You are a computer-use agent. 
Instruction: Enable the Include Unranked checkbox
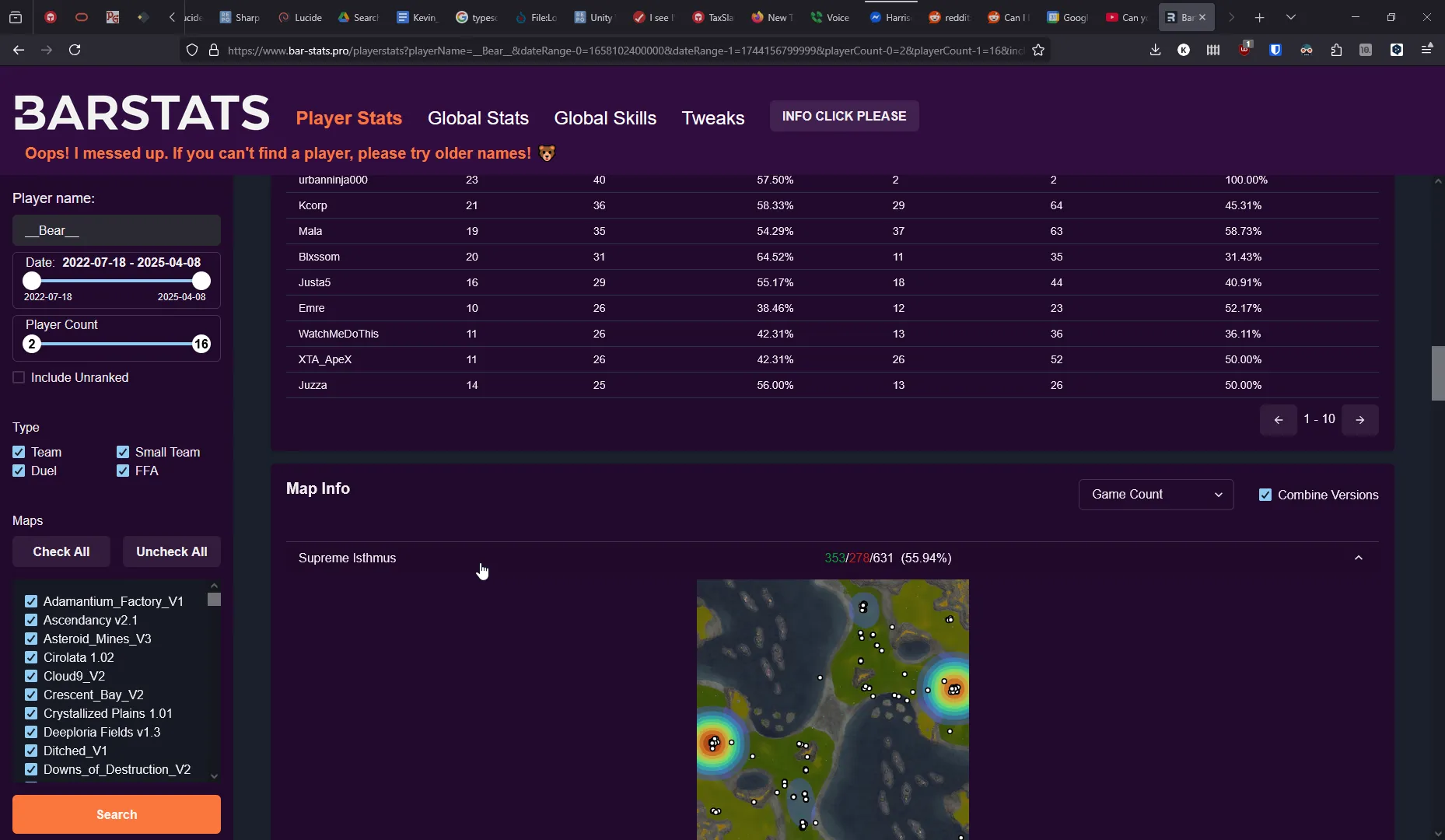19,377
